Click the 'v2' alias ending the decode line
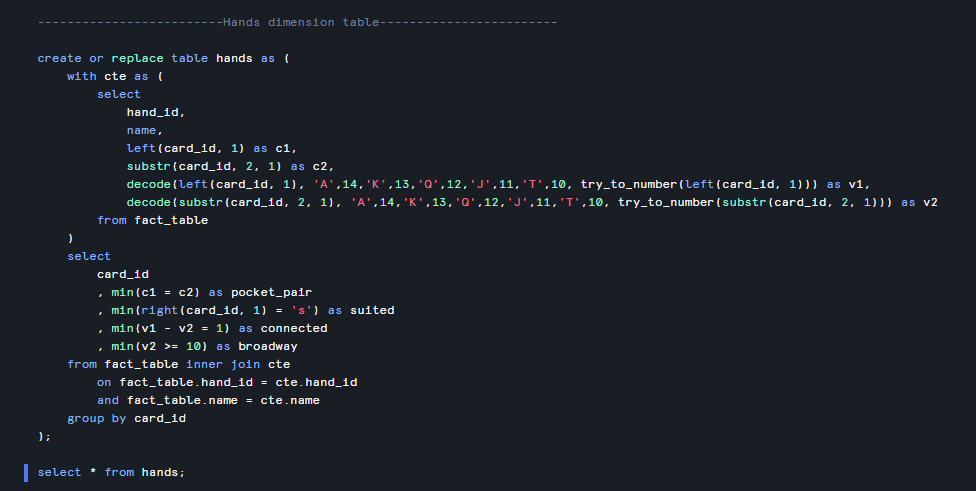Image resolution: width=976 pixels, height=491 pixels. coord(930,202)
